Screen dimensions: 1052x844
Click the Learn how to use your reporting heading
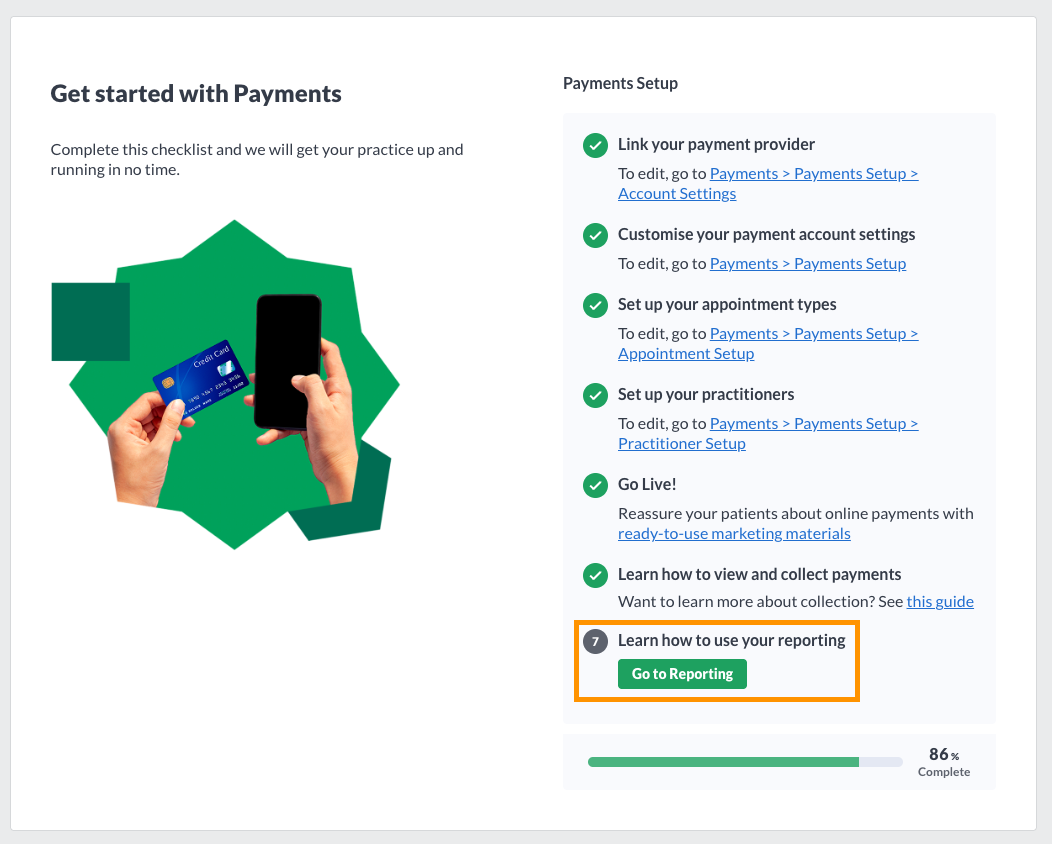[731, 641]
